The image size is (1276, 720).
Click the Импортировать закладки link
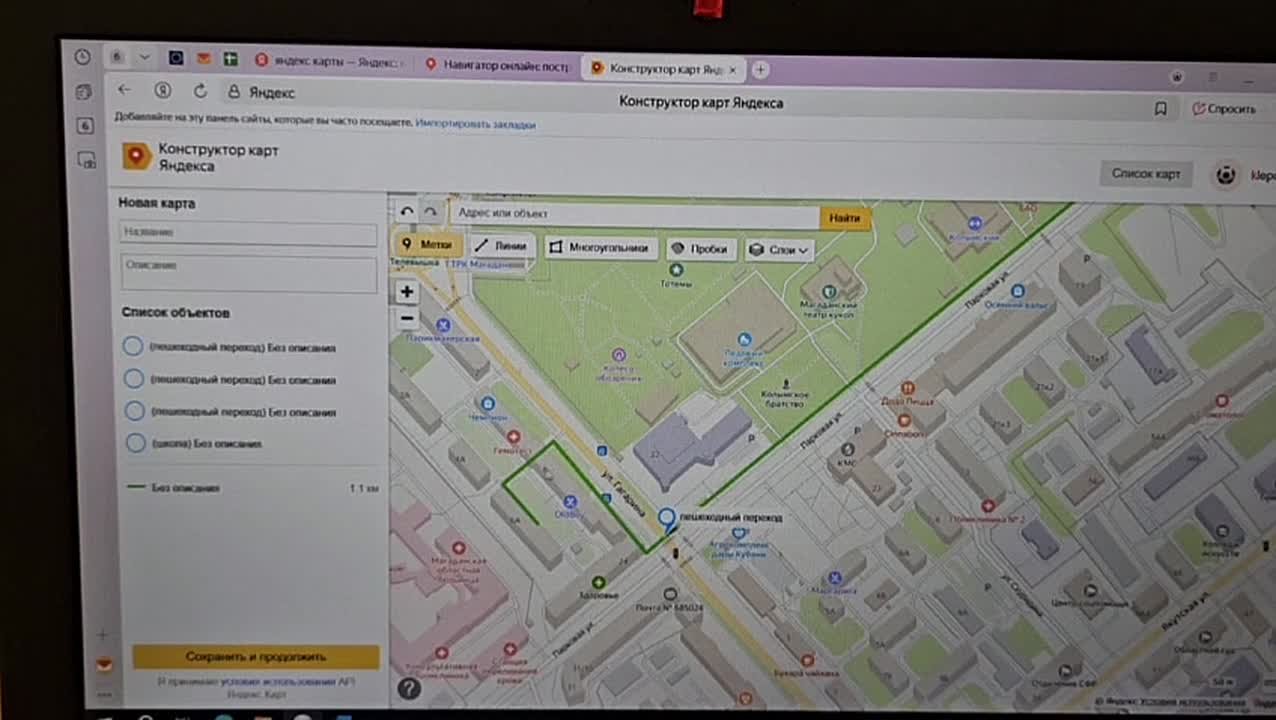click(475, 124)
